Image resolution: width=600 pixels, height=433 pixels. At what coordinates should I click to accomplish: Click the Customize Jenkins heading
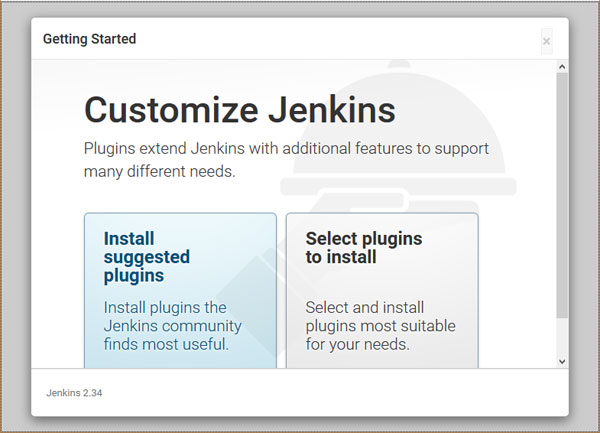pos(240,110)
